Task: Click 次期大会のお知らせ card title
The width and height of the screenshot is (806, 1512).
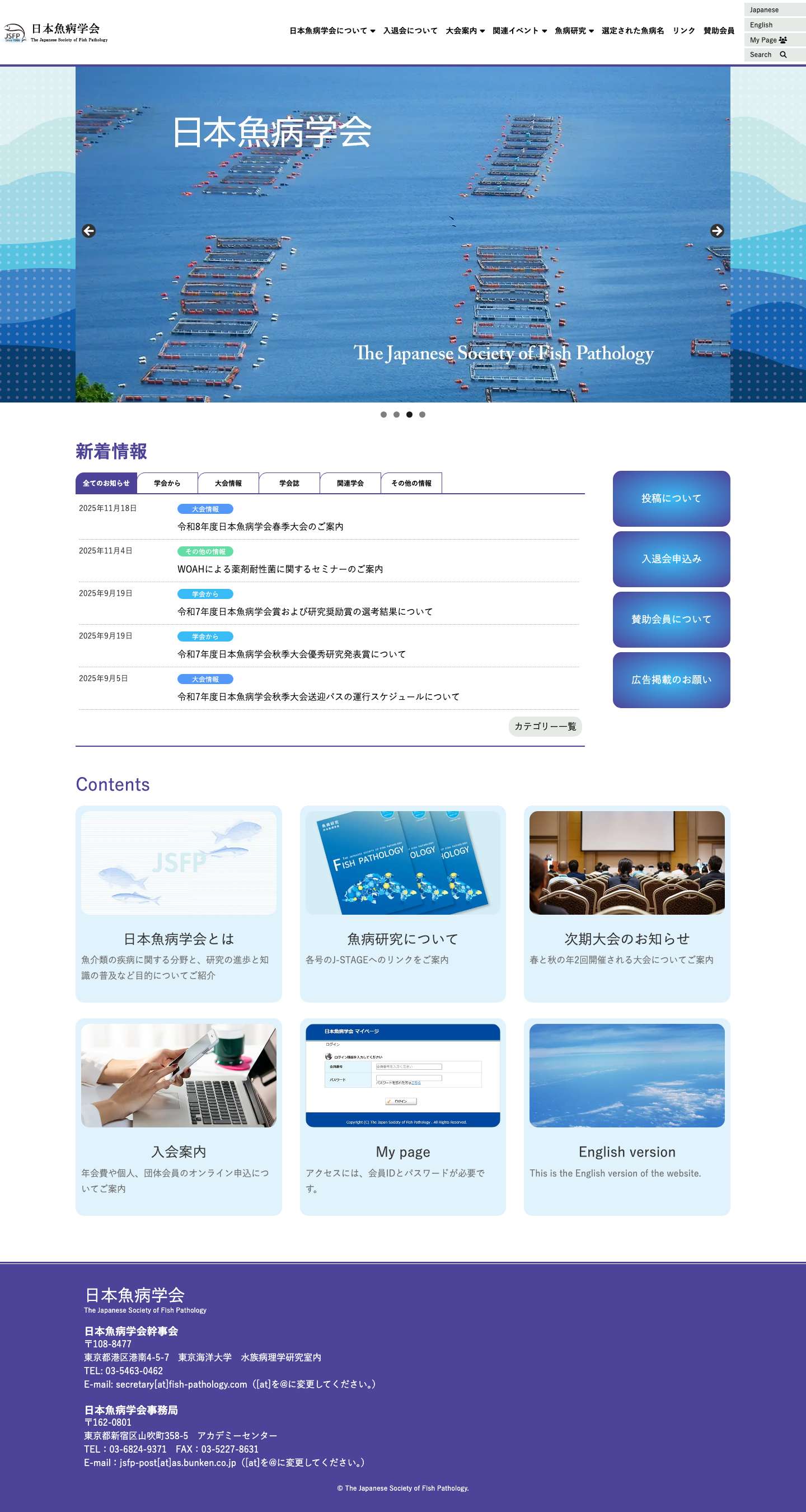Action: (627, 939)
